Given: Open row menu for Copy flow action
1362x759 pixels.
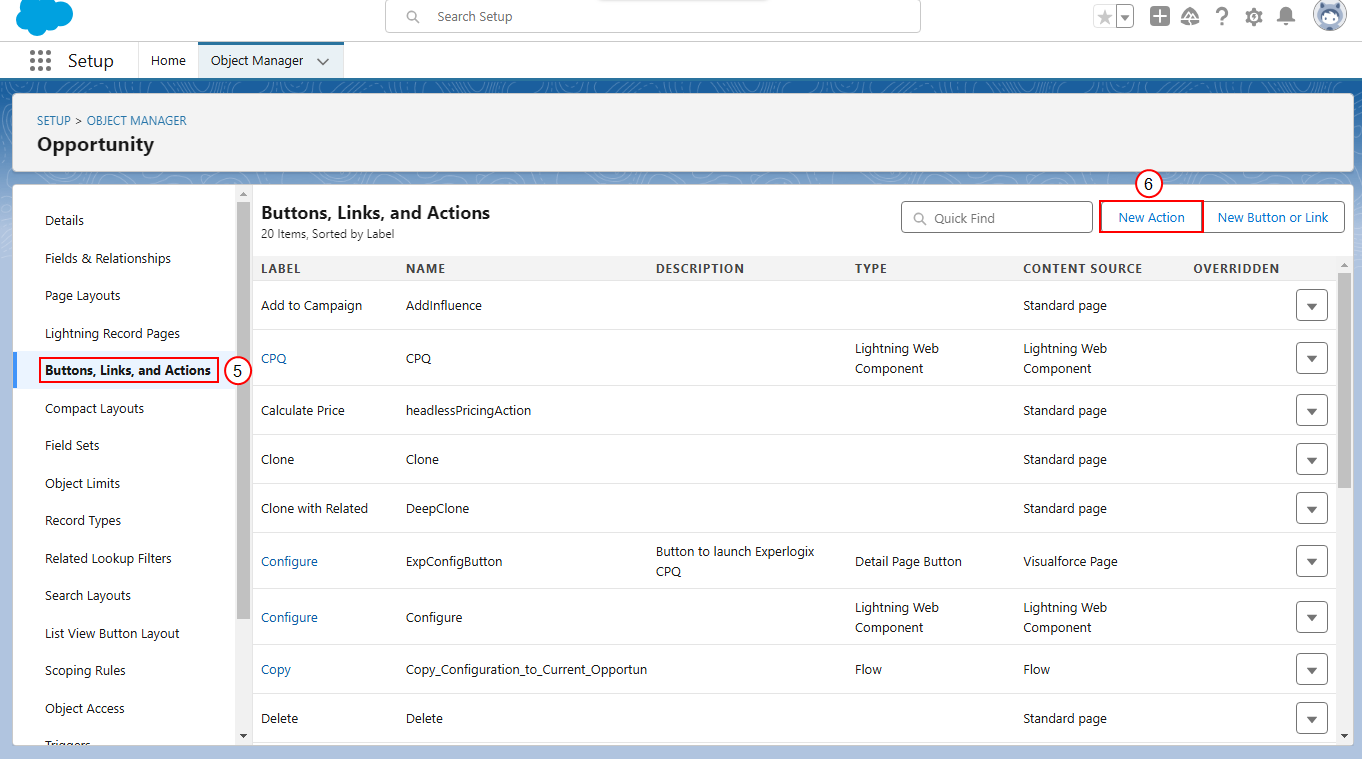Looking at the screenshot, I should click(1311, 669).
